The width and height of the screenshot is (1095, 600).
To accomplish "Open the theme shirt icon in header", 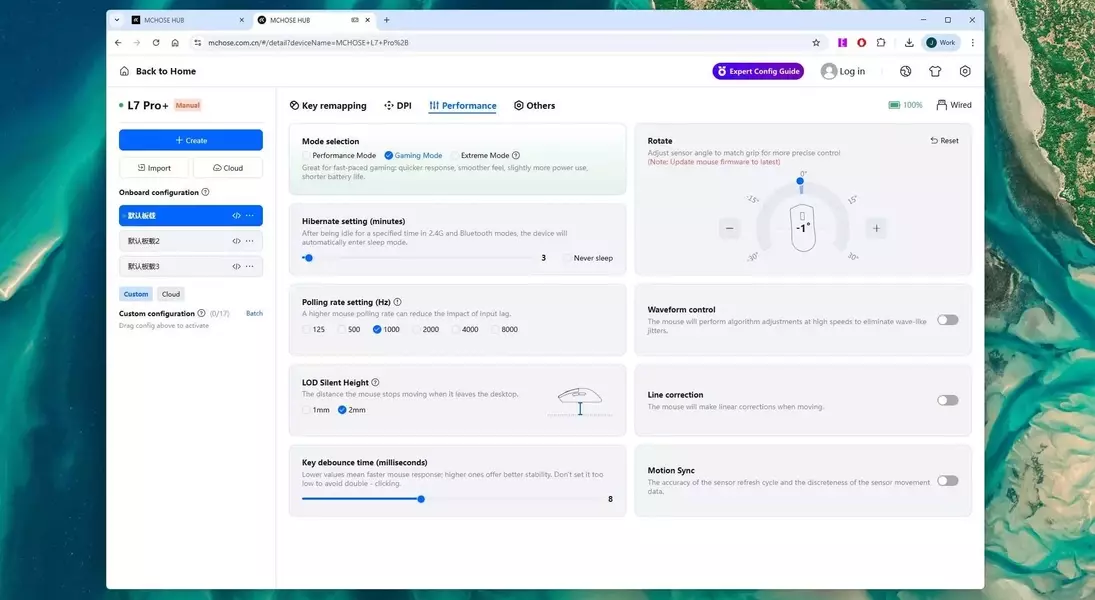I will [935, 71].
